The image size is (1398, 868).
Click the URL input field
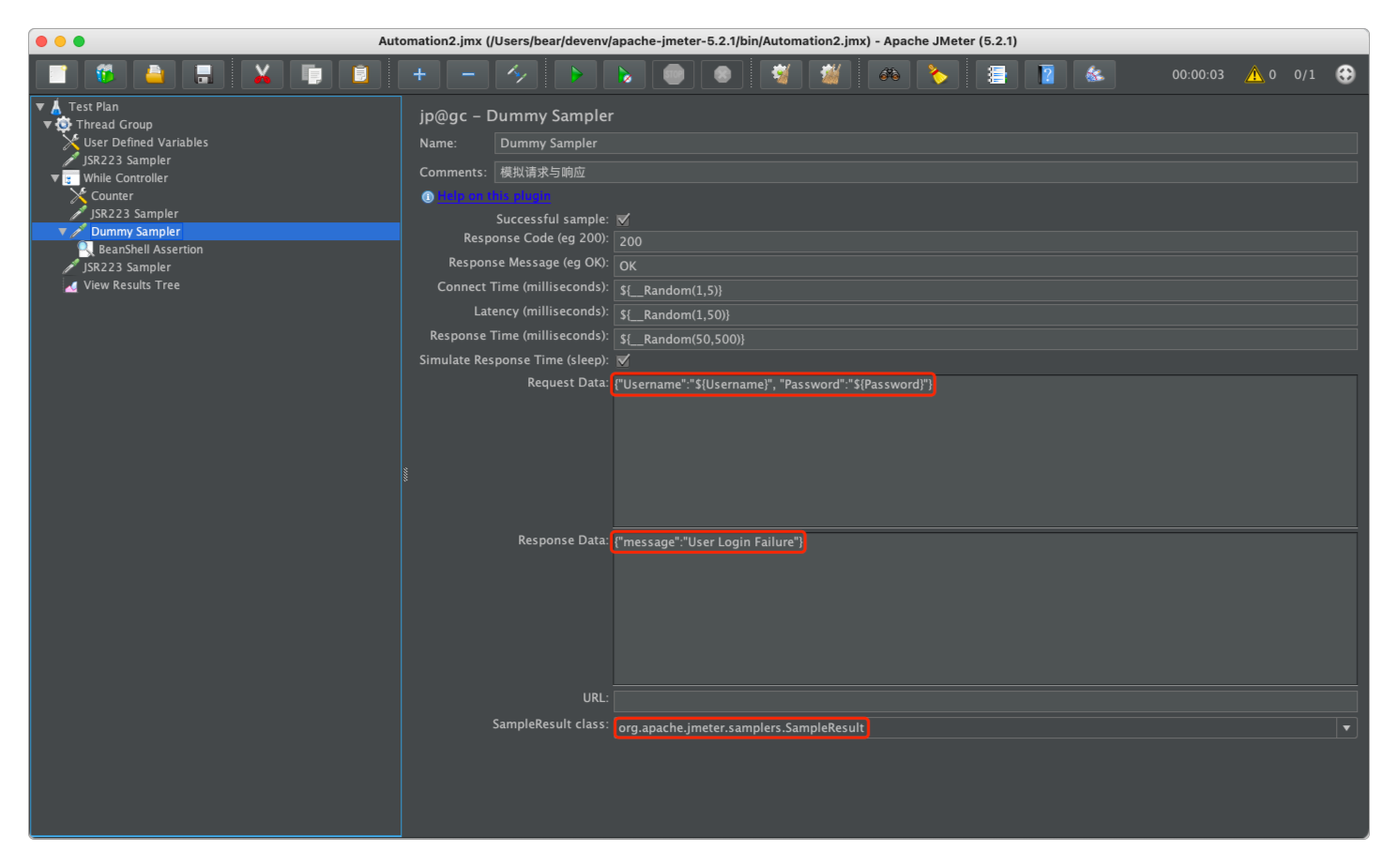click(x=985, y=702)
